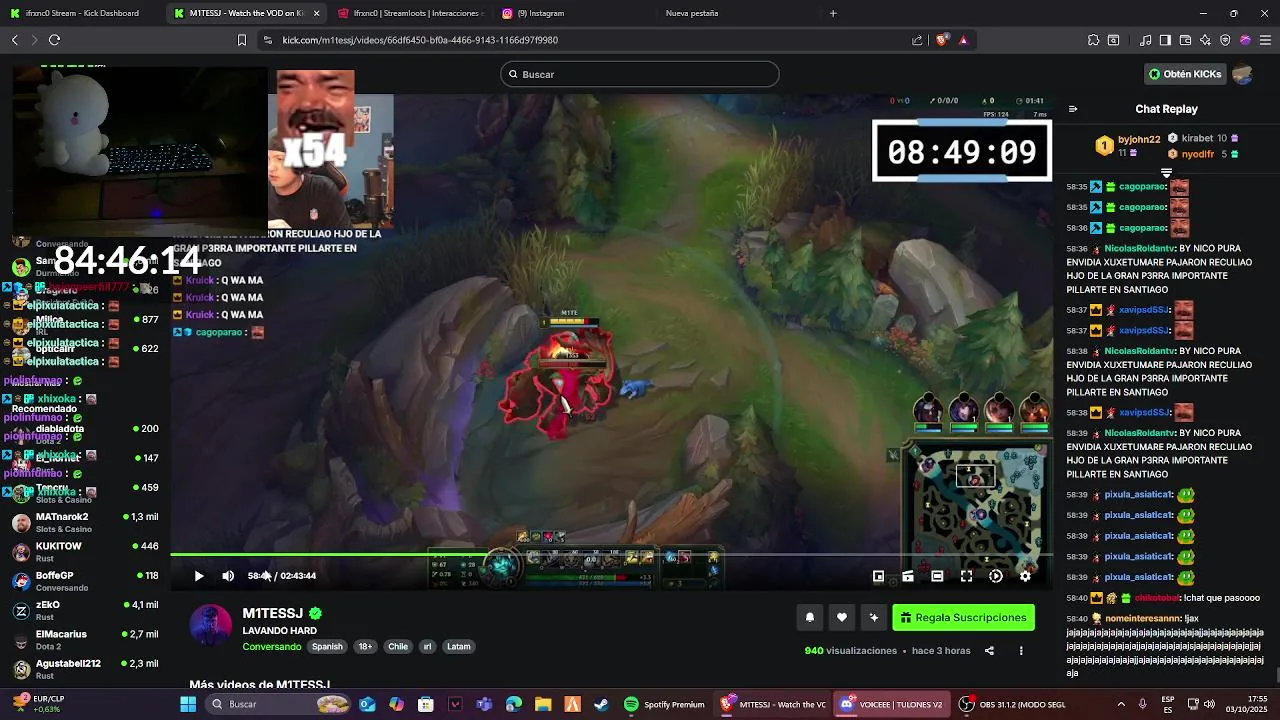The height and width of the screenshot is (720, 1280).
Task: Toggle Brave Shields lion icon
Action: [941, 40]
